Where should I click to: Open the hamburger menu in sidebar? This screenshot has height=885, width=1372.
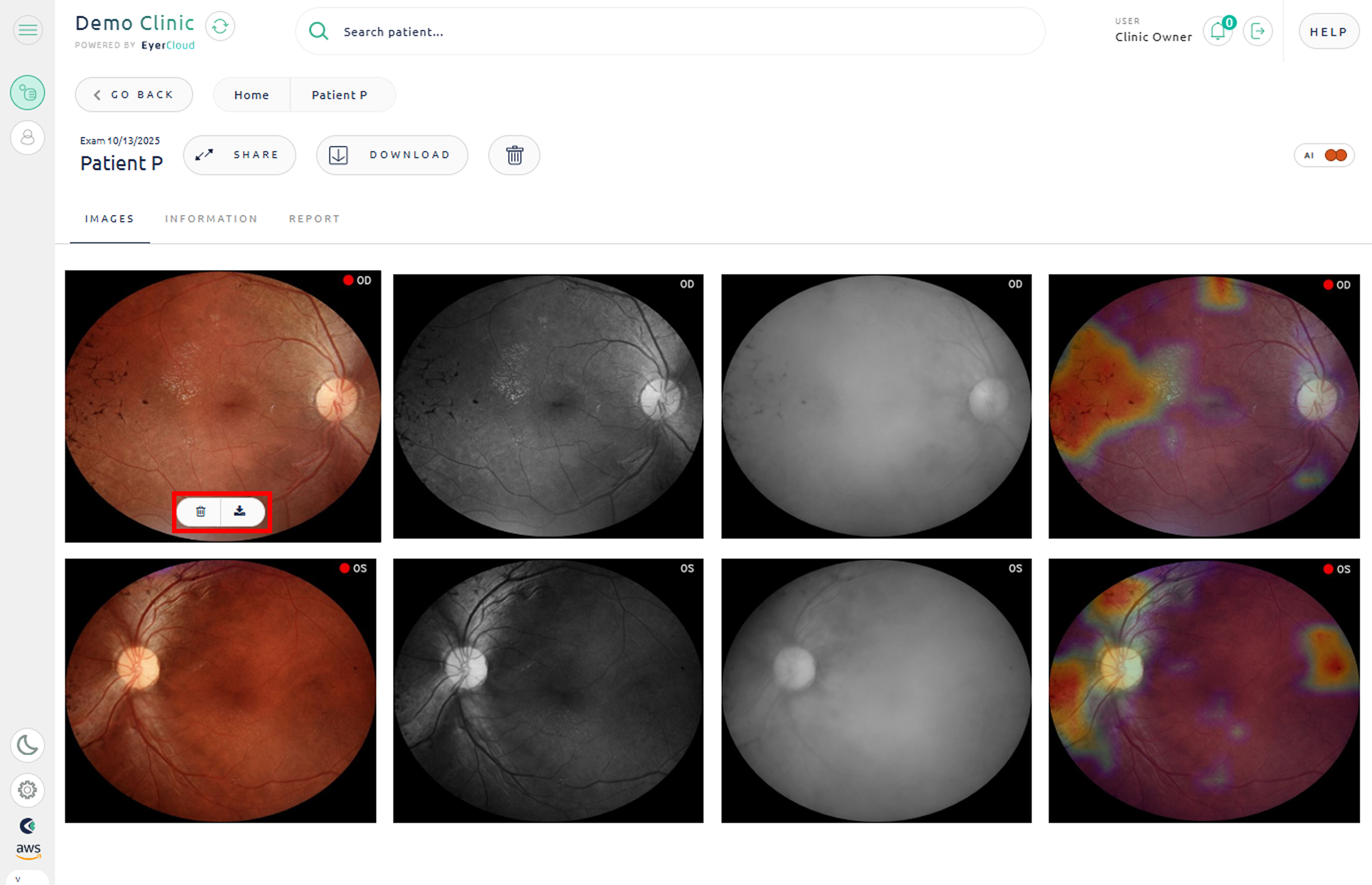pos(28,30)
